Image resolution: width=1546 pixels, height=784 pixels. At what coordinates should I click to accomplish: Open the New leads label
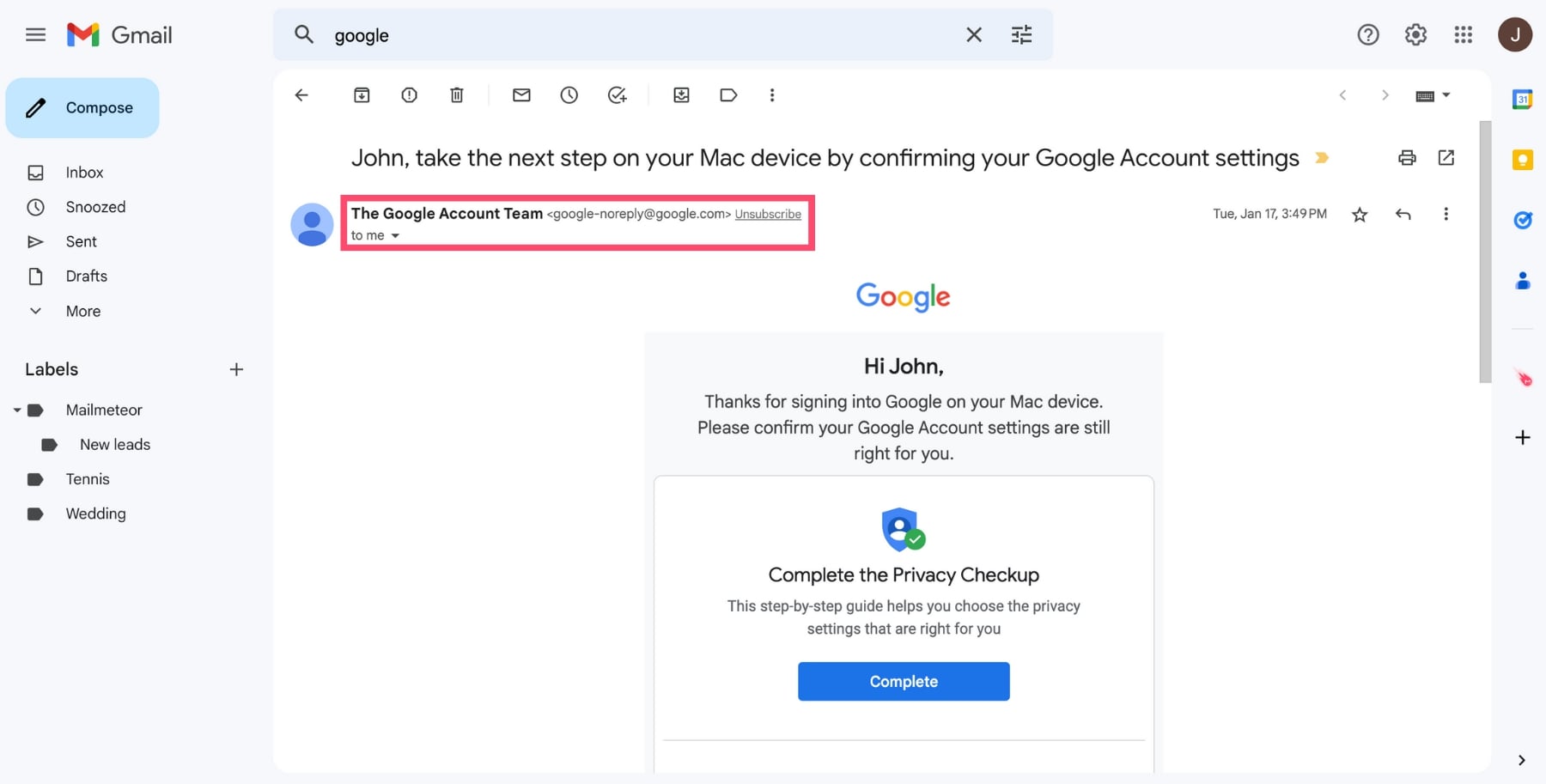115,445
